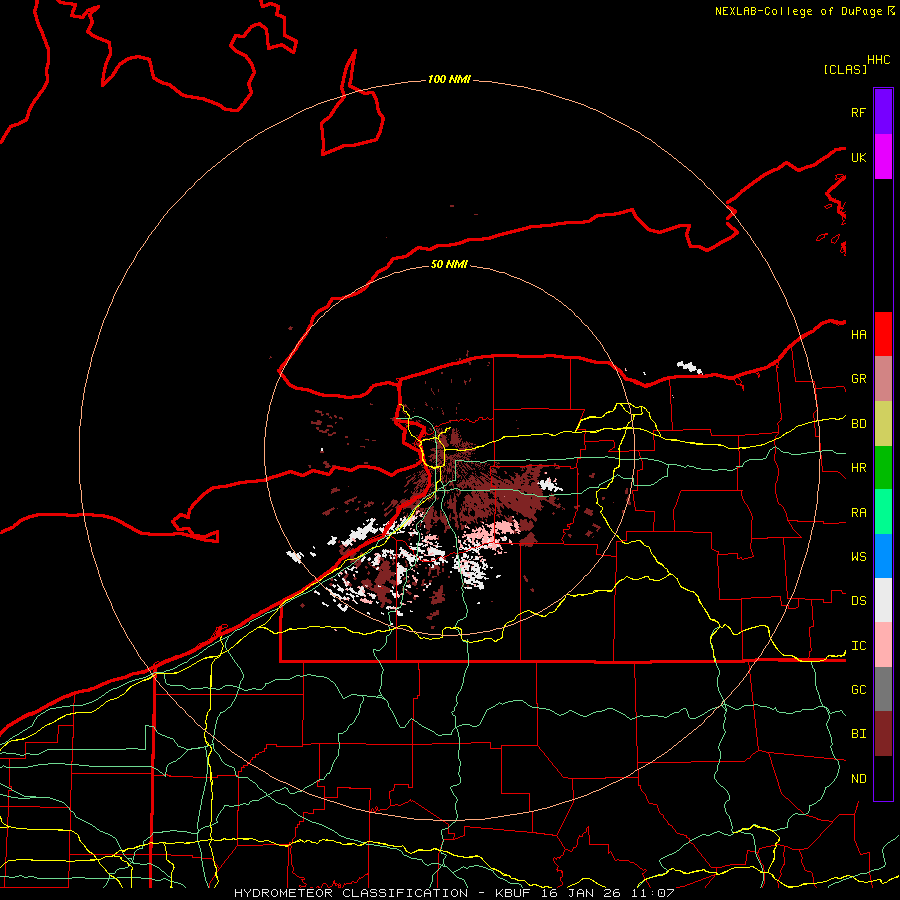This screenshot has width=900, height=900.
Task: Click the RA legend label
Action: (x=858, y=513)
